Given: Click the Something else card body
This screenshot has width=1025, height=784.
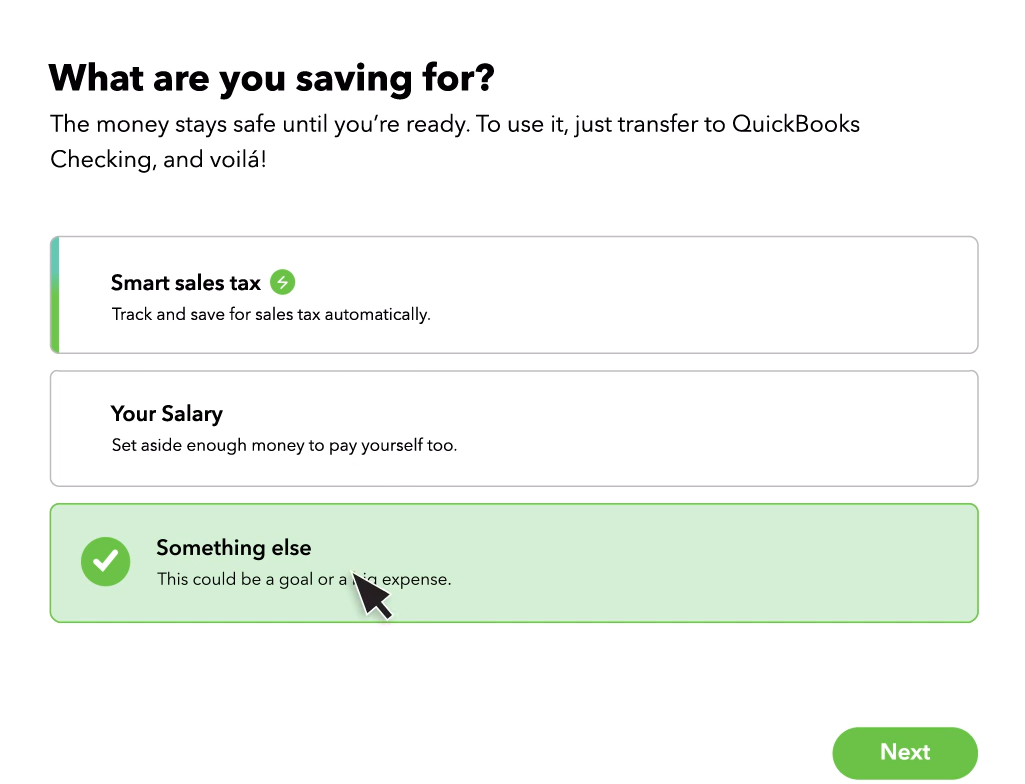Looking at the screenshot, I should tap(513, 562).
